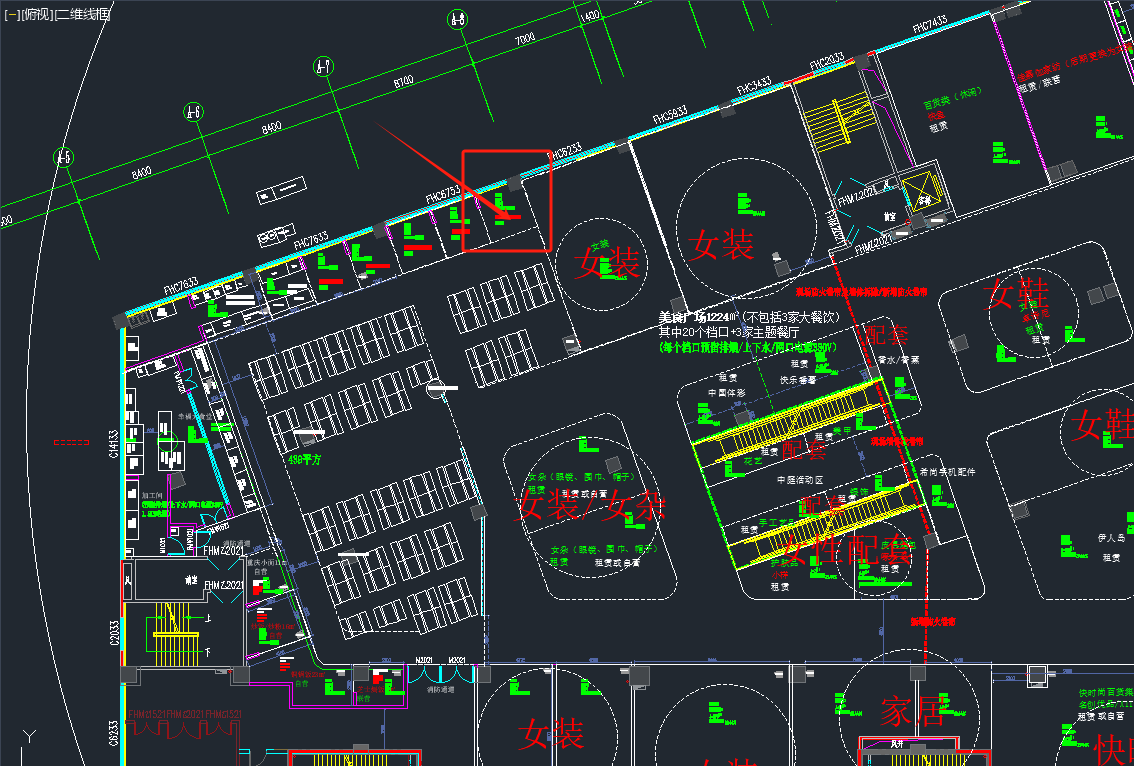This screenshot has width=1134, height=766.
Task: Select the 7000 dimension text
Action: 525,38
